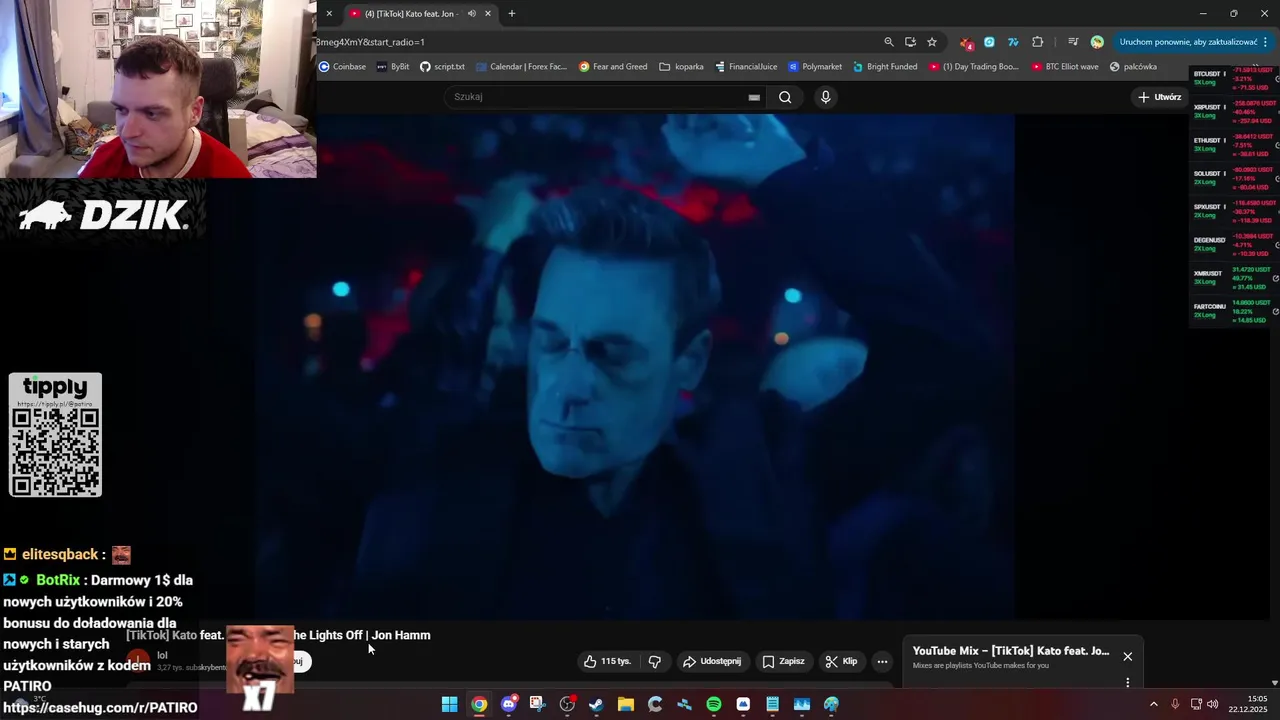1280x720 pixels.
Task: Open Chrome from the taskbar
Action: point(479,704)
